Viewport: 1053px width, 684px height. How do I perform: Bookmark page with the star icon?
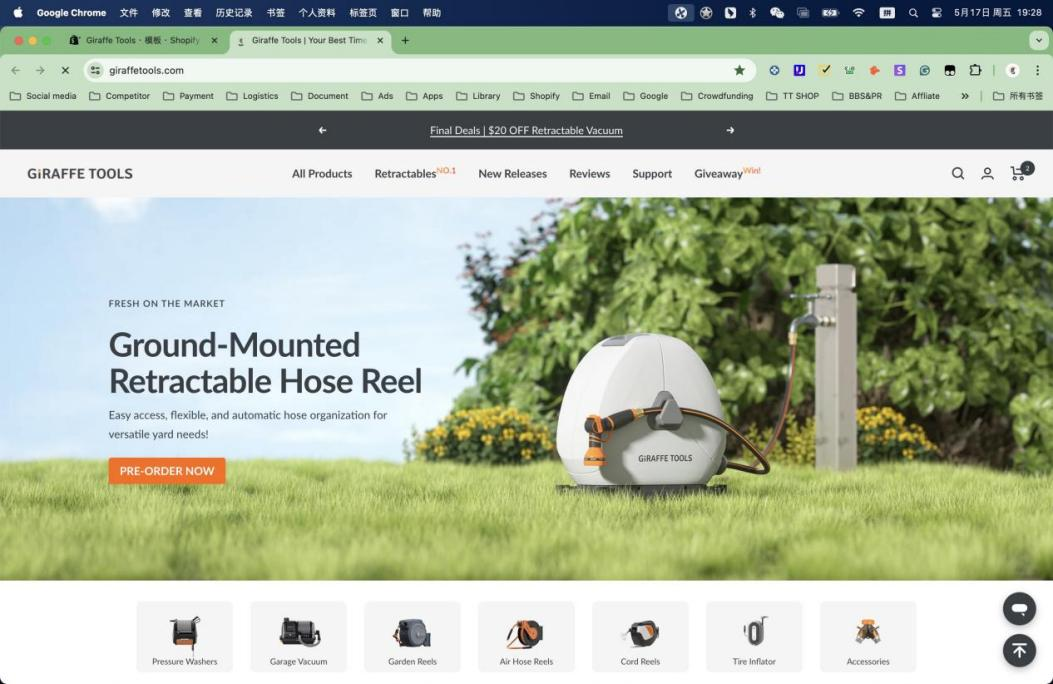(x=739, y=70)
